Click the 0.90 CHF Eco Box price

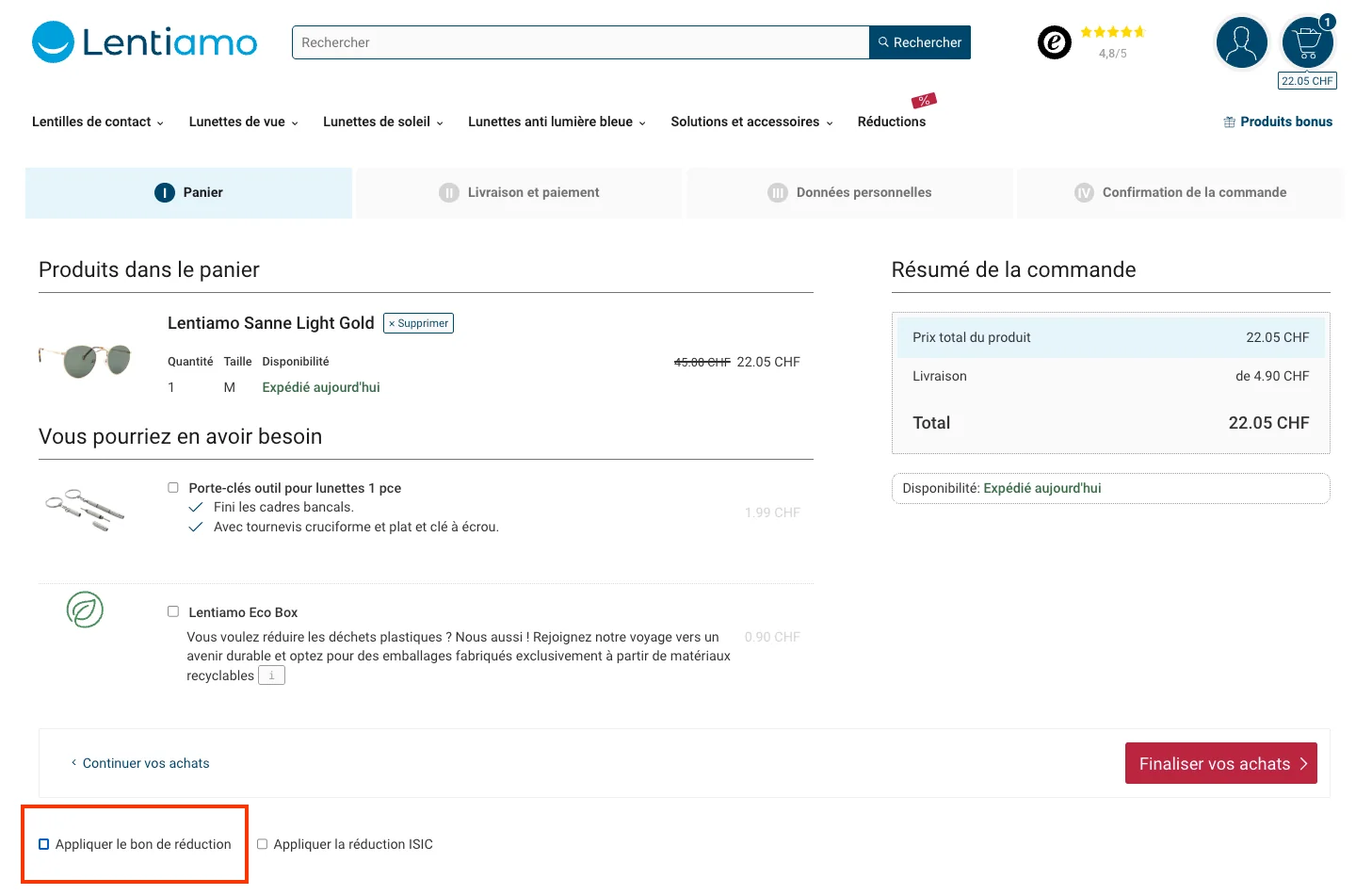point(772,637)
